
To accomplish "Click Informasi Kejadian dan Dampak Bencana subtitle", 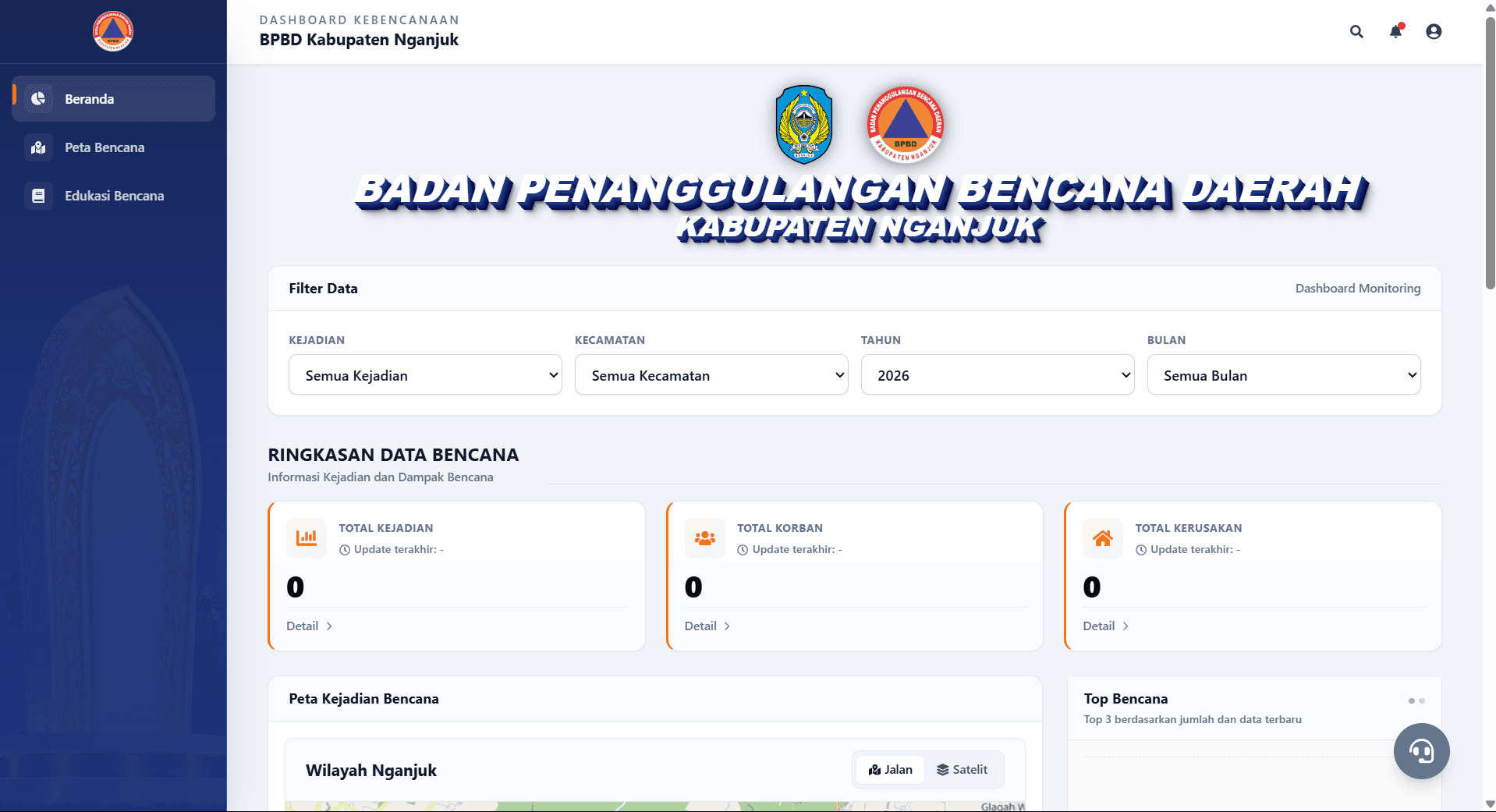I will click(381, 477).
